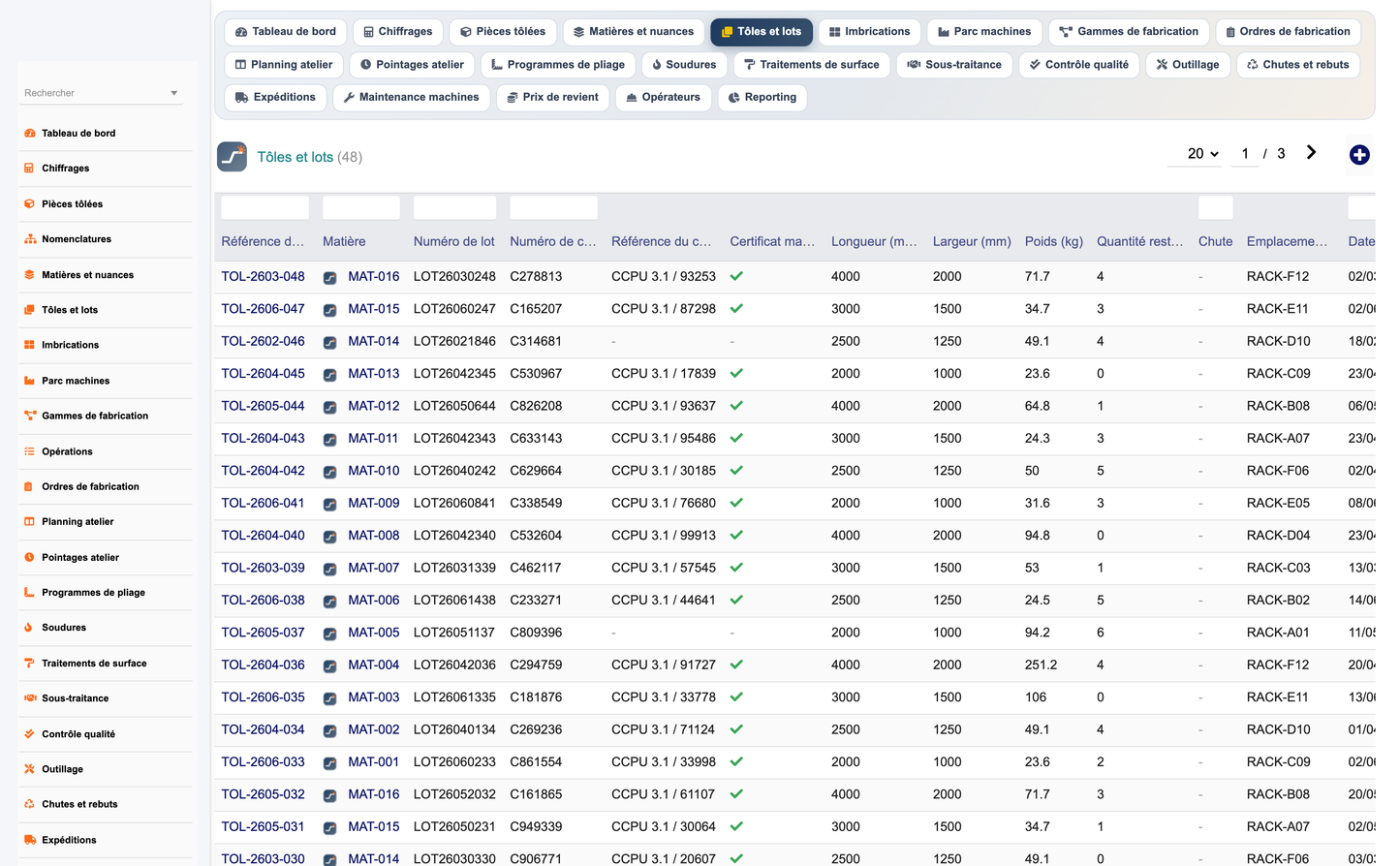The height and width of the screenshot is (866, 1400).
Task: Open material icon beside MAT-012 in row TOL-2605-044
Action: [329, 407]
